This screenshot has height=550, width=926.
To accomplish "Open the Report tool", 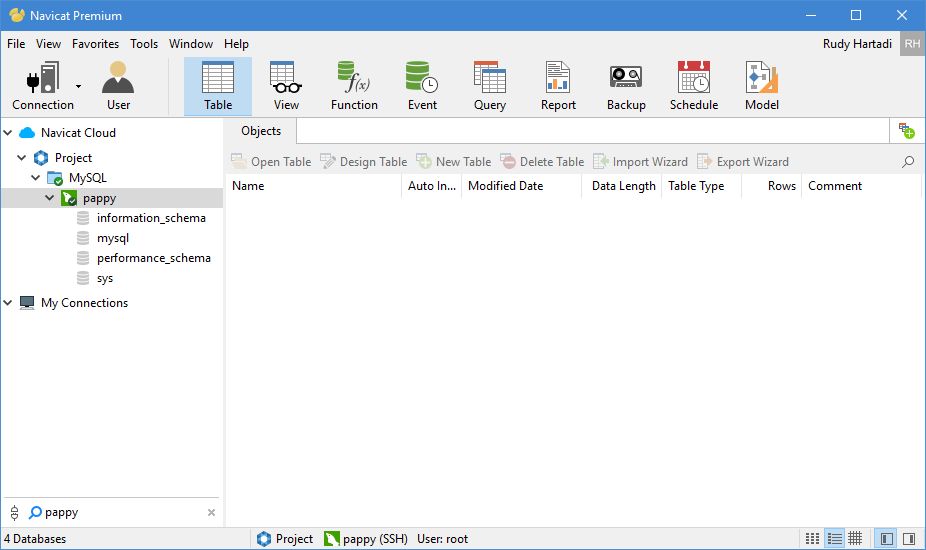I will (558, 86).
